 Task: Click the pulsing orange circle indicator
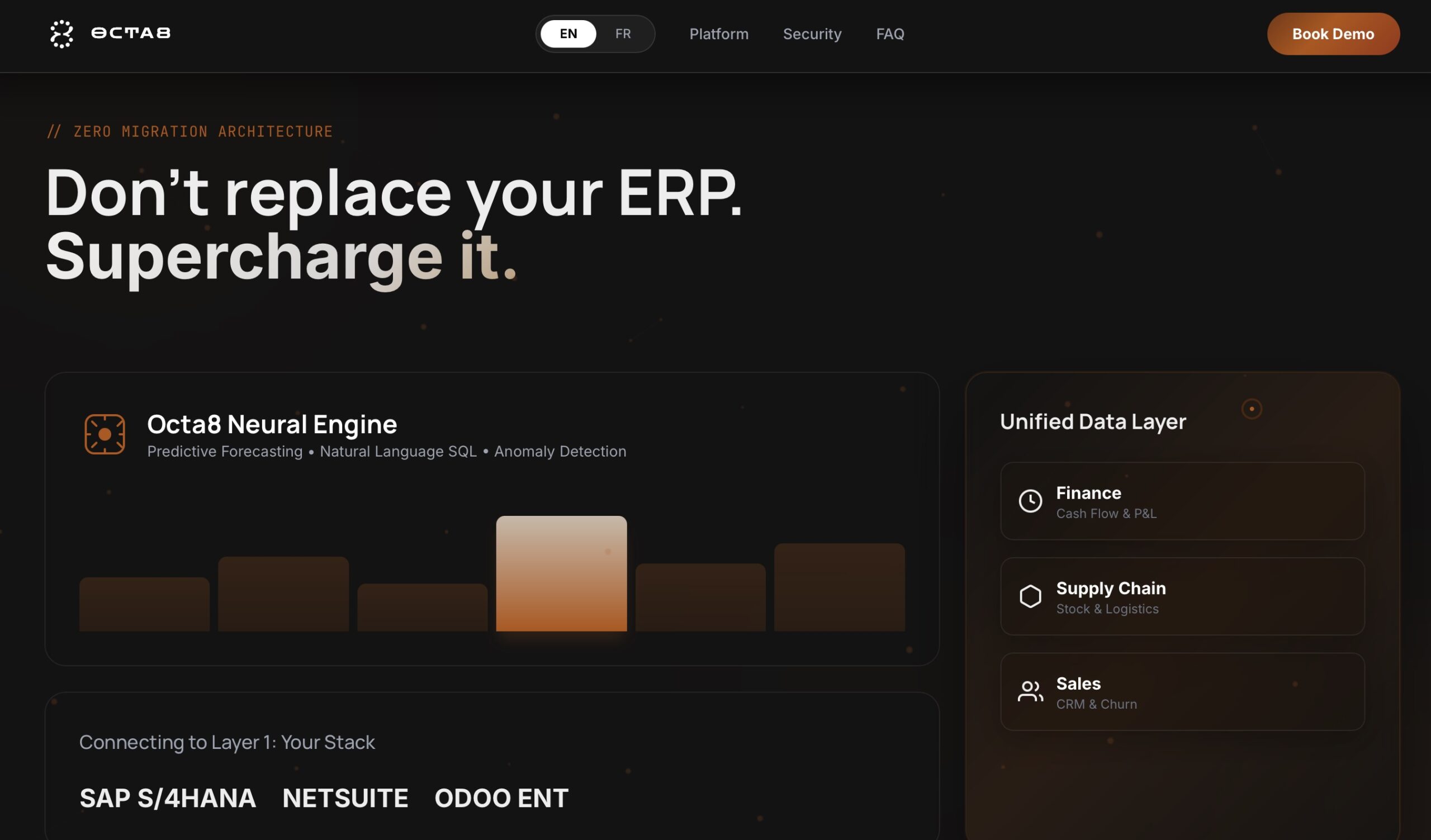coord(1252,409)
